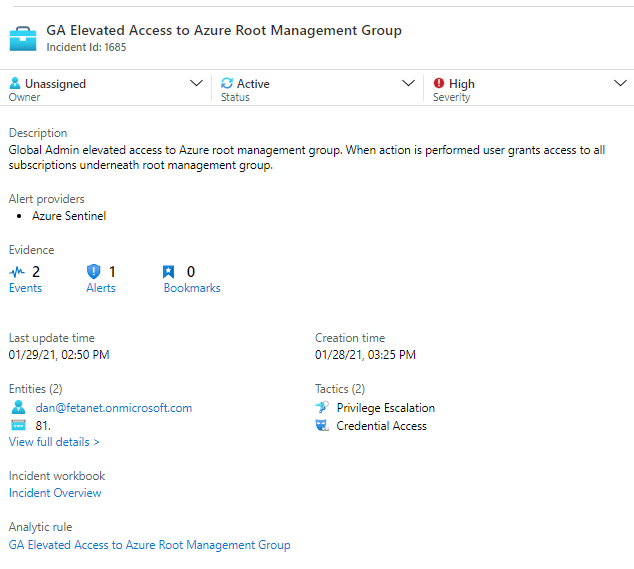Click the IP address entity icon
634x569 pixels.
[x=17, y=425]
